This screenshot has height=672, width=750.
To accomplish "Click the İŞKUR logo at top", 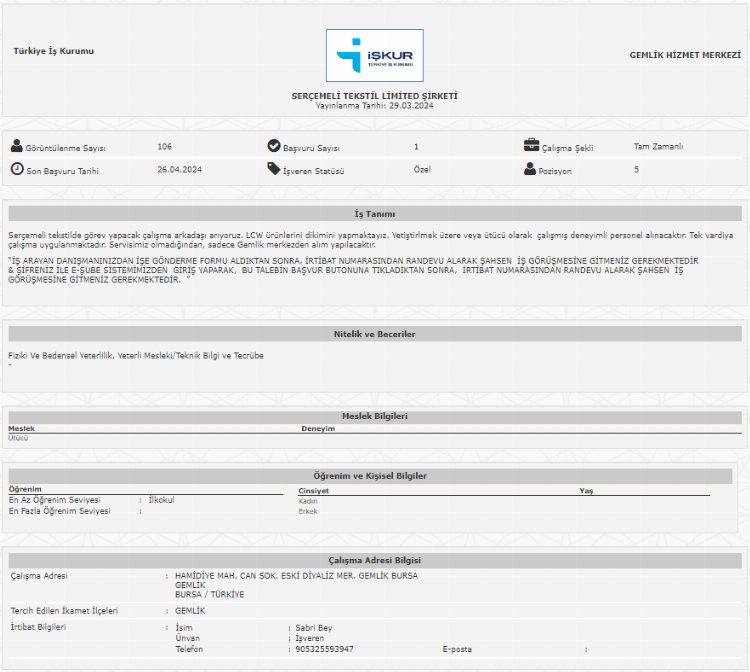I will [374, 55].
